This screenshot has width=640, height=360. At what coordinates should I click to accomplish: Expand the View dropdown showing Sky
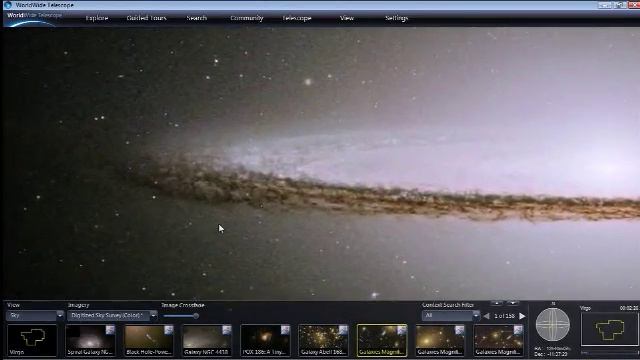point(35,316)
